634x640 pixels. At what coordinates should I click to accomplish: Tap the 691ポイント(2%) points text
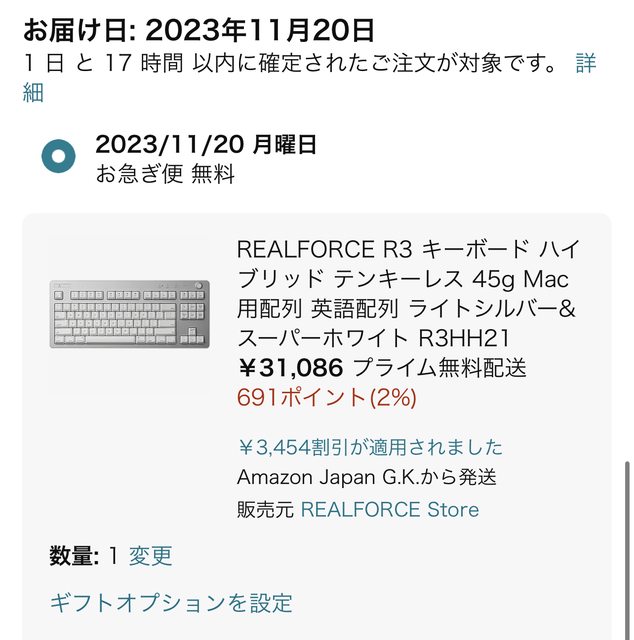click(327, 397)
